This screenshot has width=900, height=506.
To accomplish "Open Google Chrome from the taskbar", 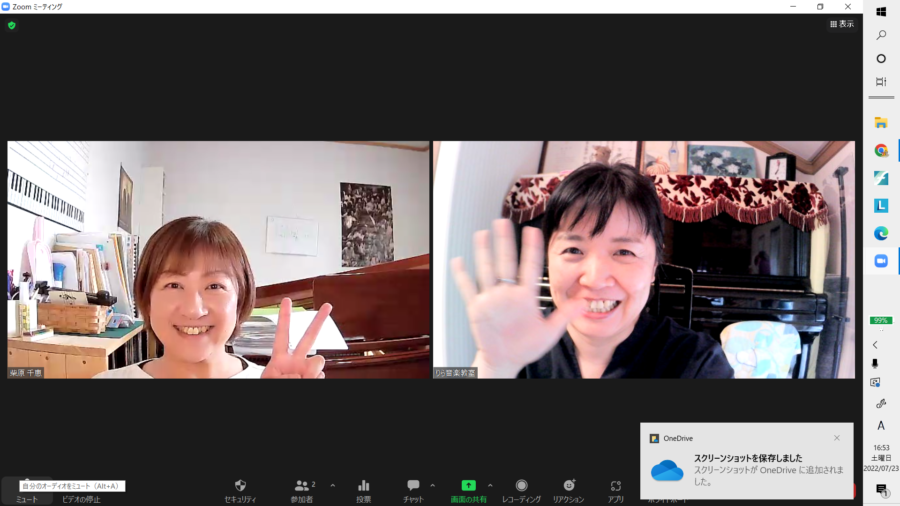I will tap(881, 150).
